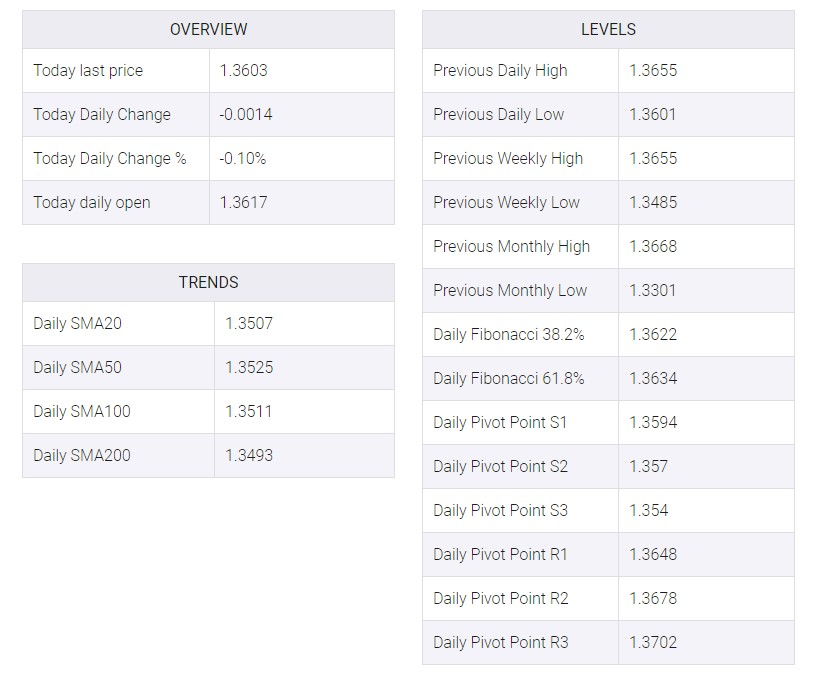This screenshot has height=681, width=815.
Task: Click the Today daily open value 1.3617
Action: 243,202
